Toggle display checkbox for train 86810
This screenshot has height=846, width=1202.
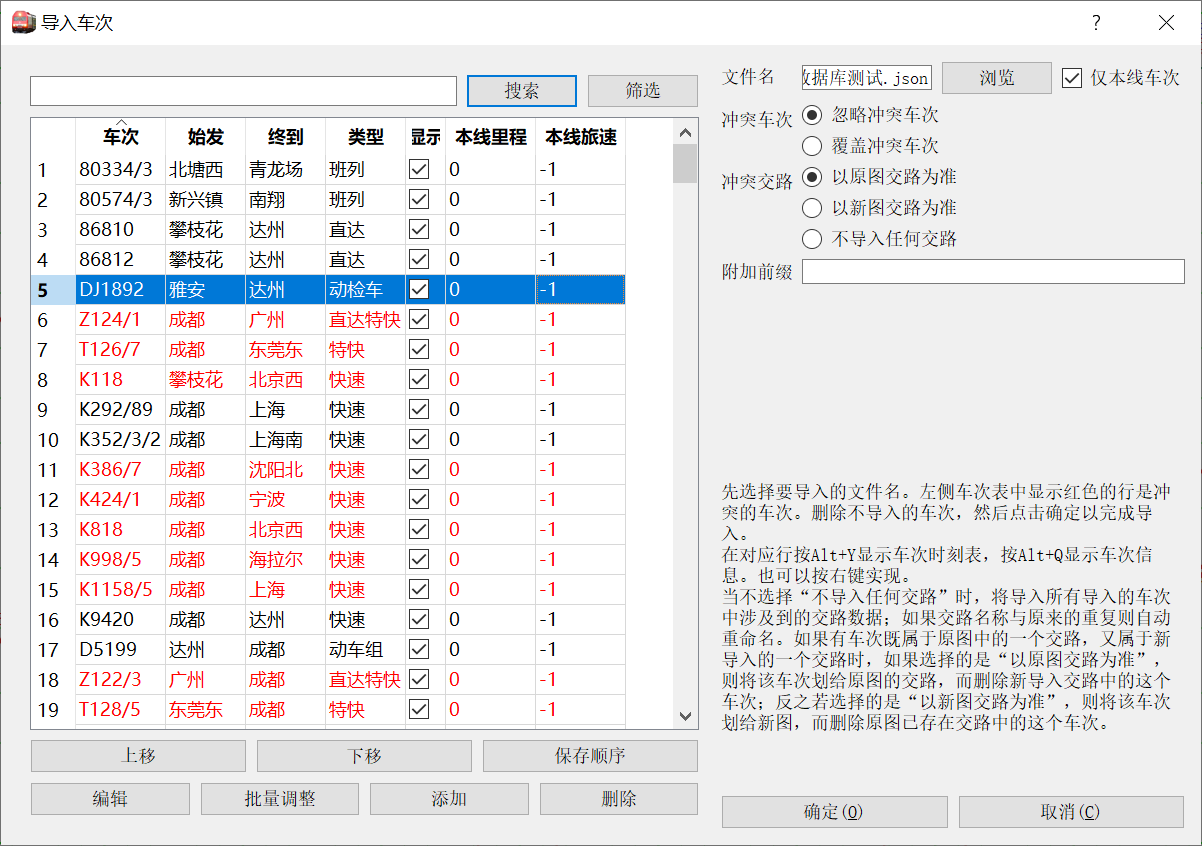[x=419, y=230]
